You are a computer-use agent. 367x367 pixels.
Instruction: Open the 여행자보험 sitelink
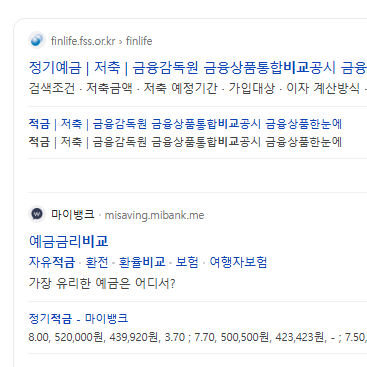click(238, 262)
